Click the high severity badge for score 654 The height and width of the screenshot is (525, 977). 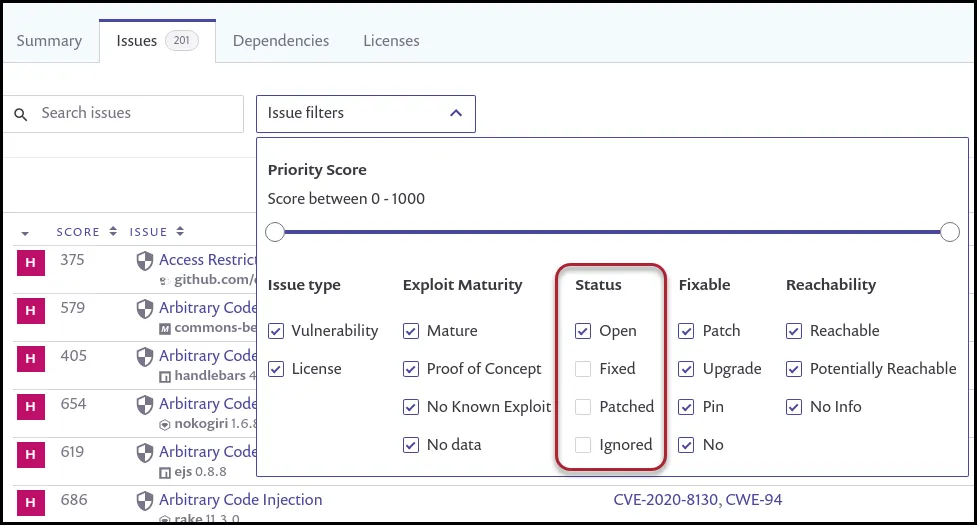[31, 407]
